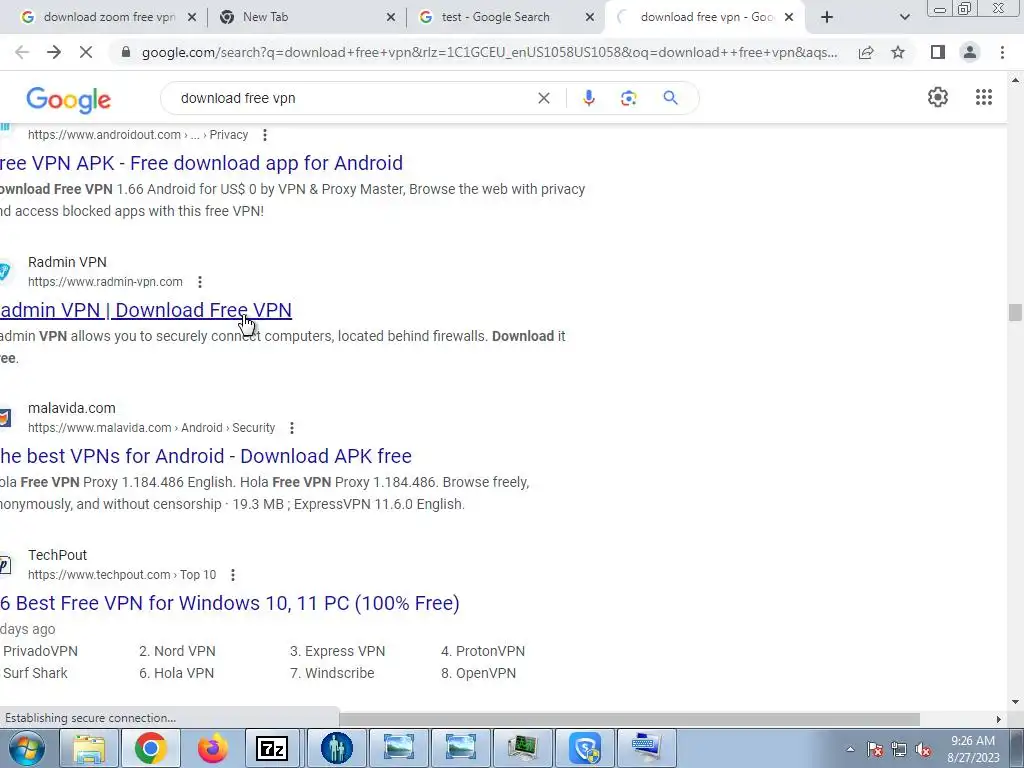The width and height of the screenshot is (1024, 768).
Task: Search by image with Google Lens
Action: [628, 98]
